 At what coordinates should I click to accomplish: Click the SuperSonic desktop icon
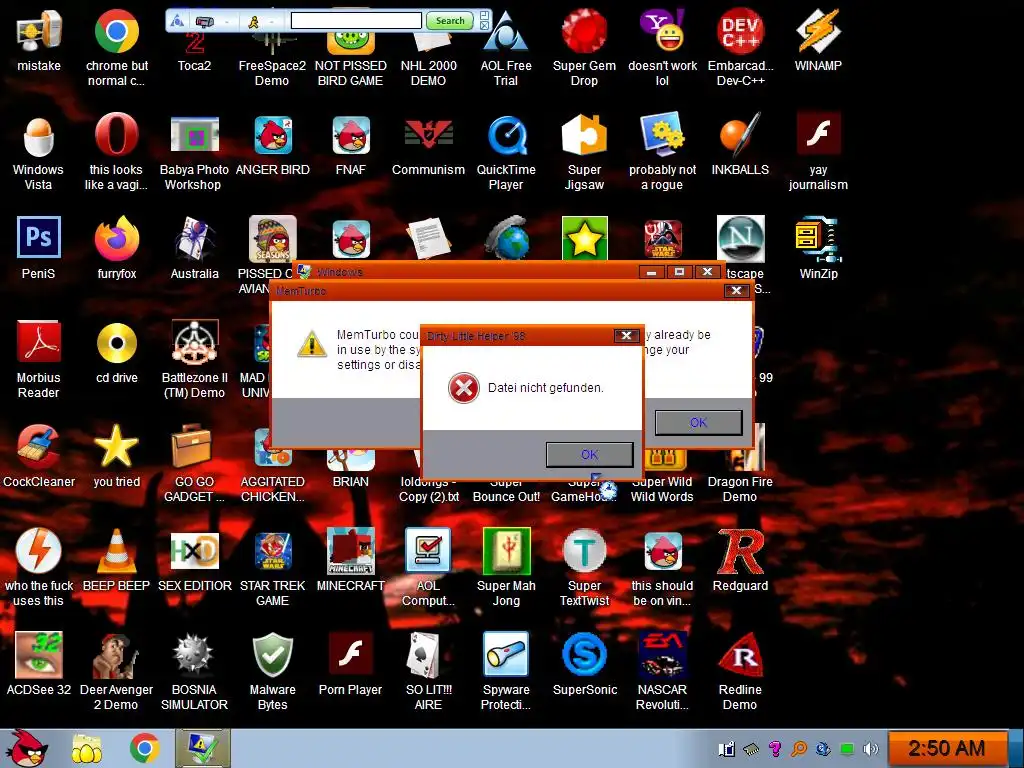(x=584, y=663)
